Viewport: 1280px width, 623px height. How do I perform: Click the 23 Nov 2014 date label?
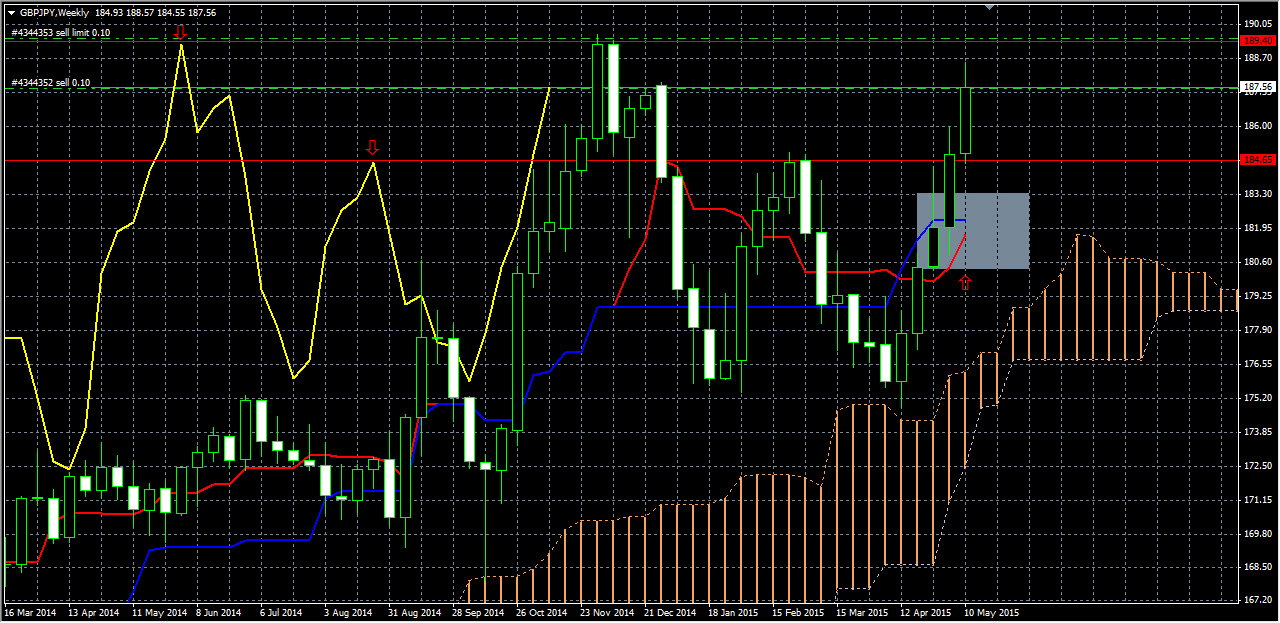(x=606, y=611)
